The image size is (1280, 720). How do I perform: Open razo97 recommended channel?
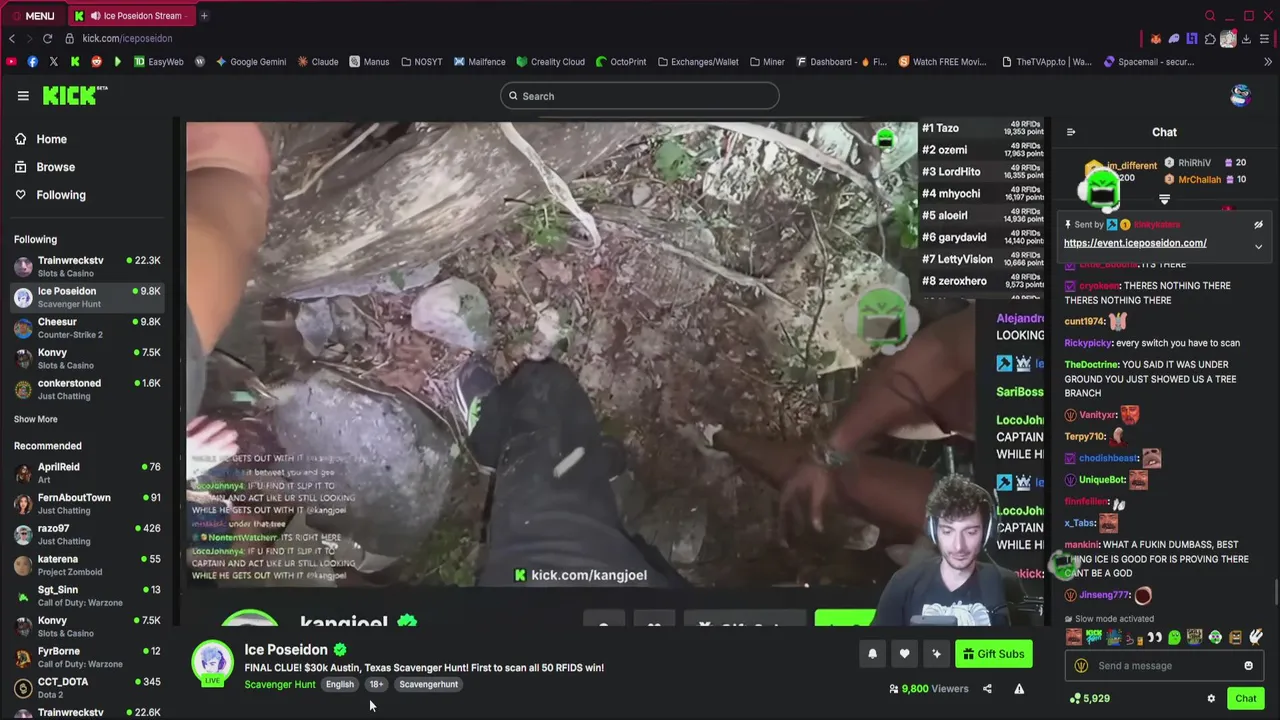click(87, 535)
